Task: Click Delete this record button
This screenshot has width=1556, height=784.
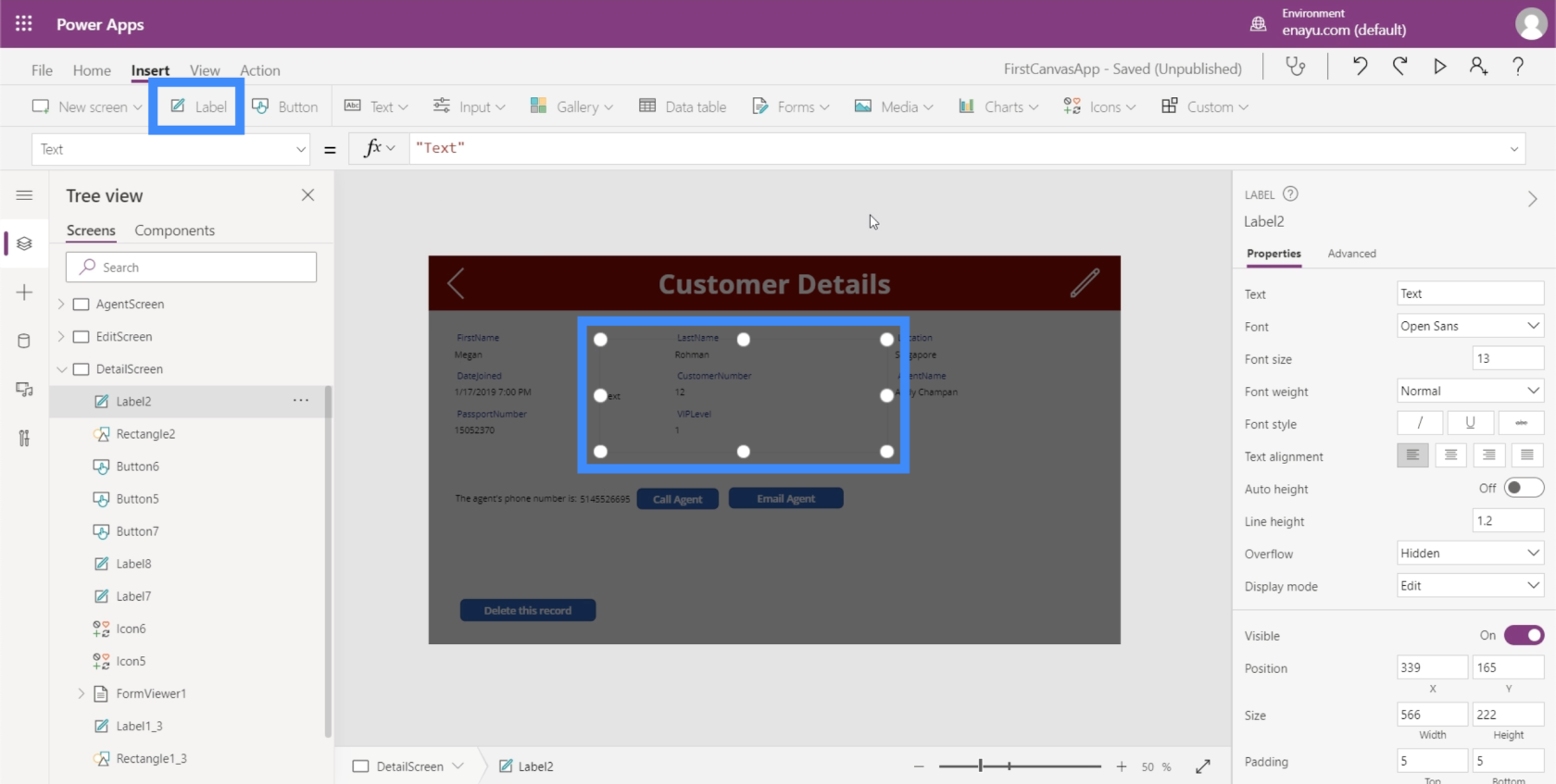Action: tap(528, 610)
